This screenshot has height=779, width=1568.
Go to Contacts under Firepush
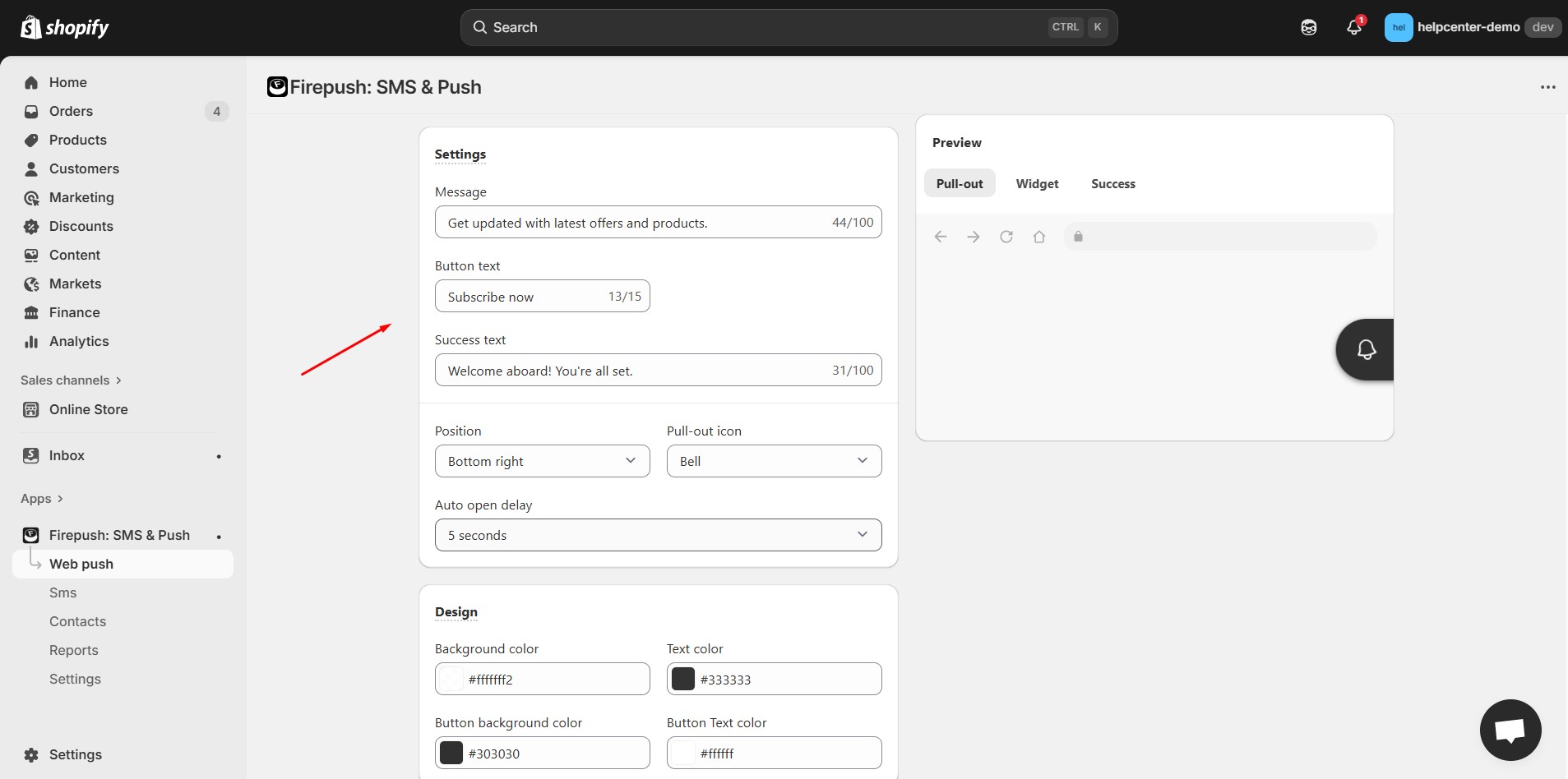pyautogui.click(x=77, y=621)
